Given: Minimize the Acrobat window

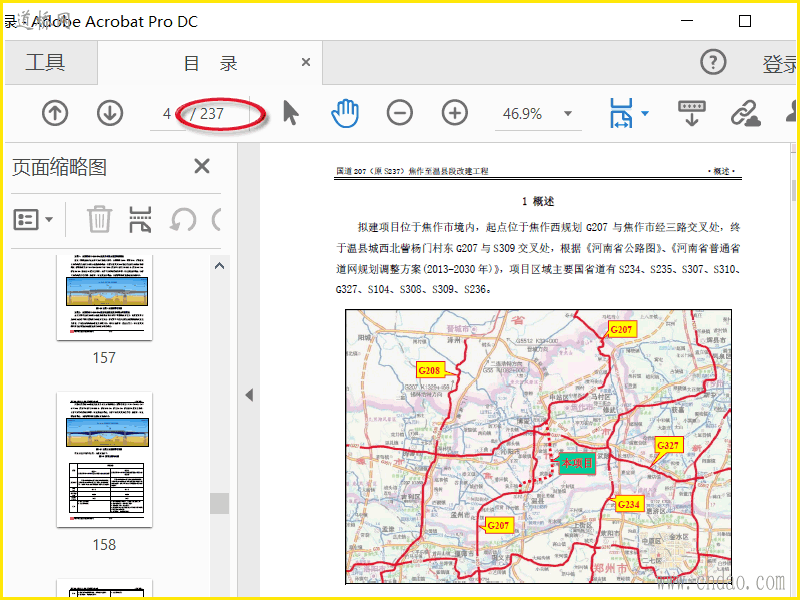Looking at the screenshot, I should click(687, 21).
